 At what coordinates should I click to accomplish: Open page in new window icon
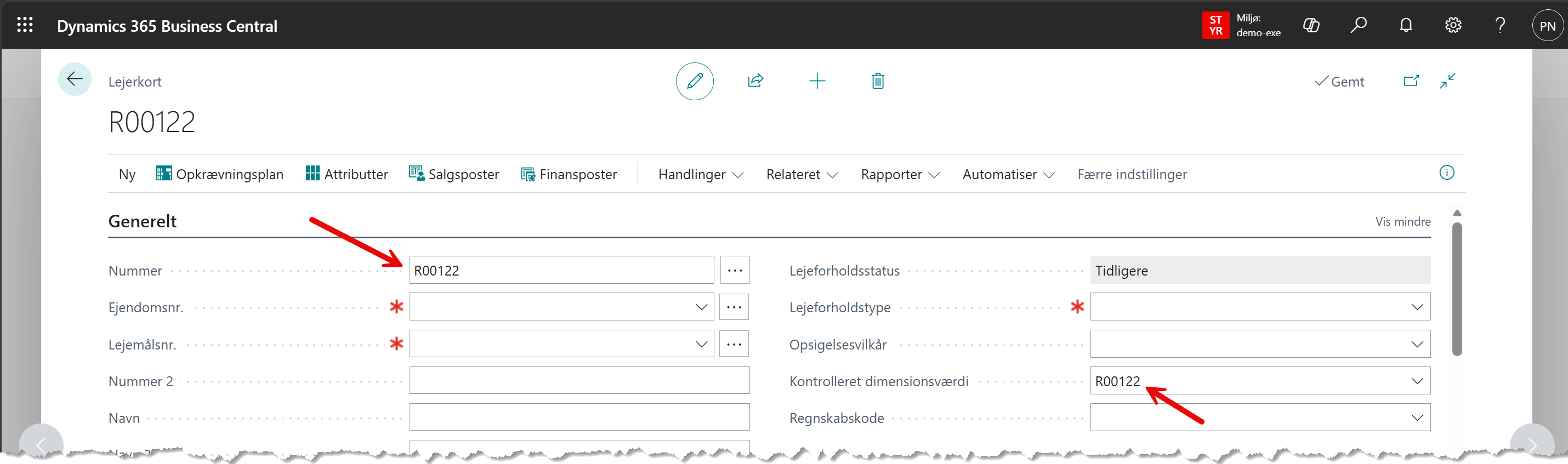1411,82
